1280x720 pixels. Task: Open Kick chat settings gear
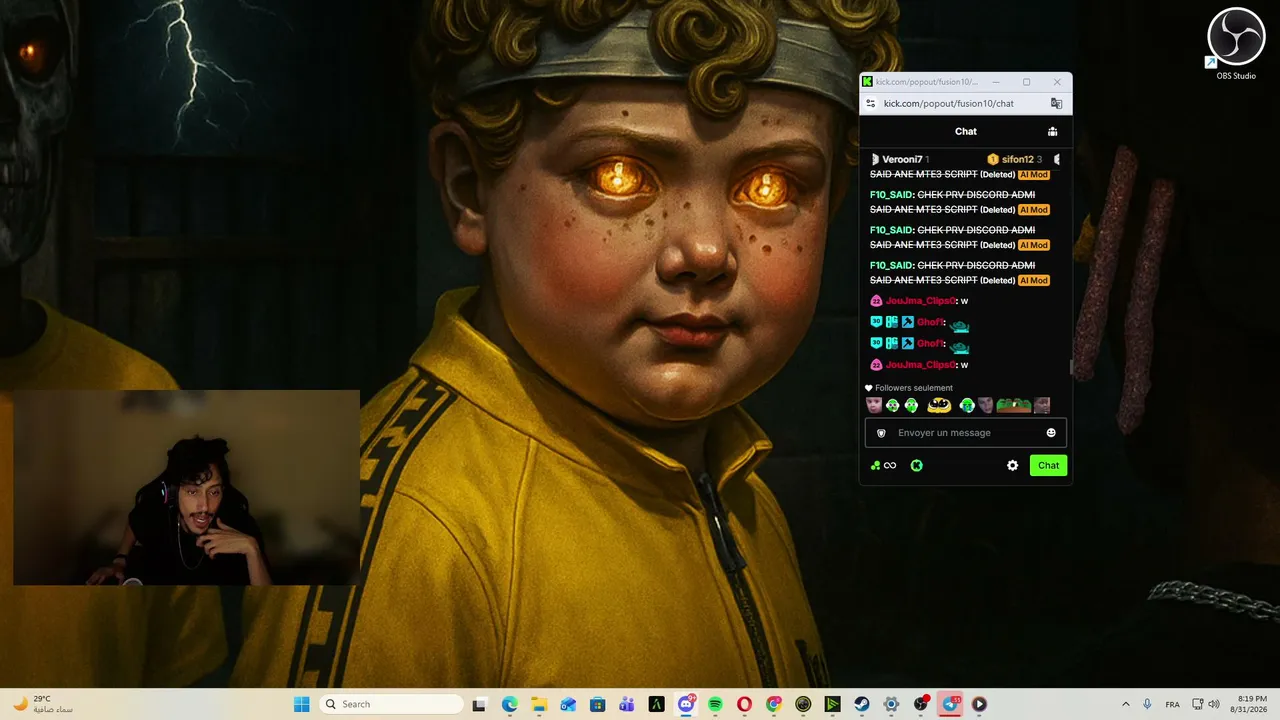pos(1012,465)
